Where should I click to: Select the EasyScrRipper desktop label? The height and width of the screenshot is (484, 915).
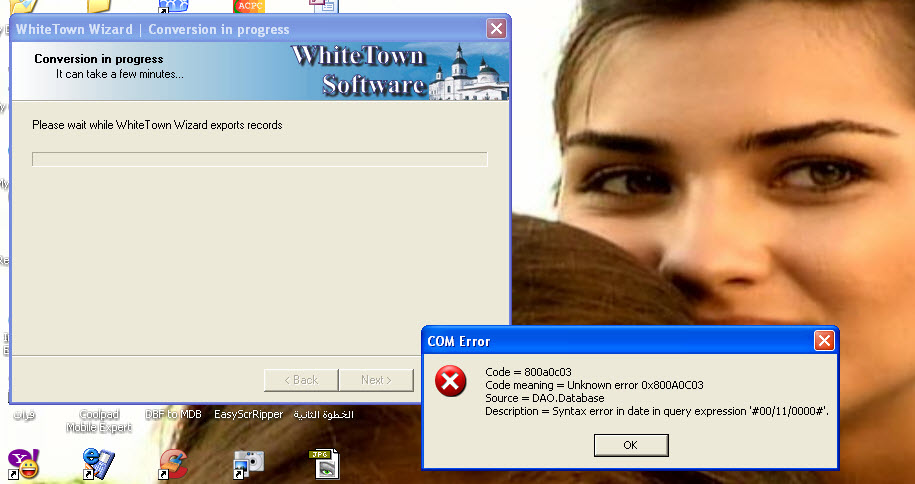249,414
